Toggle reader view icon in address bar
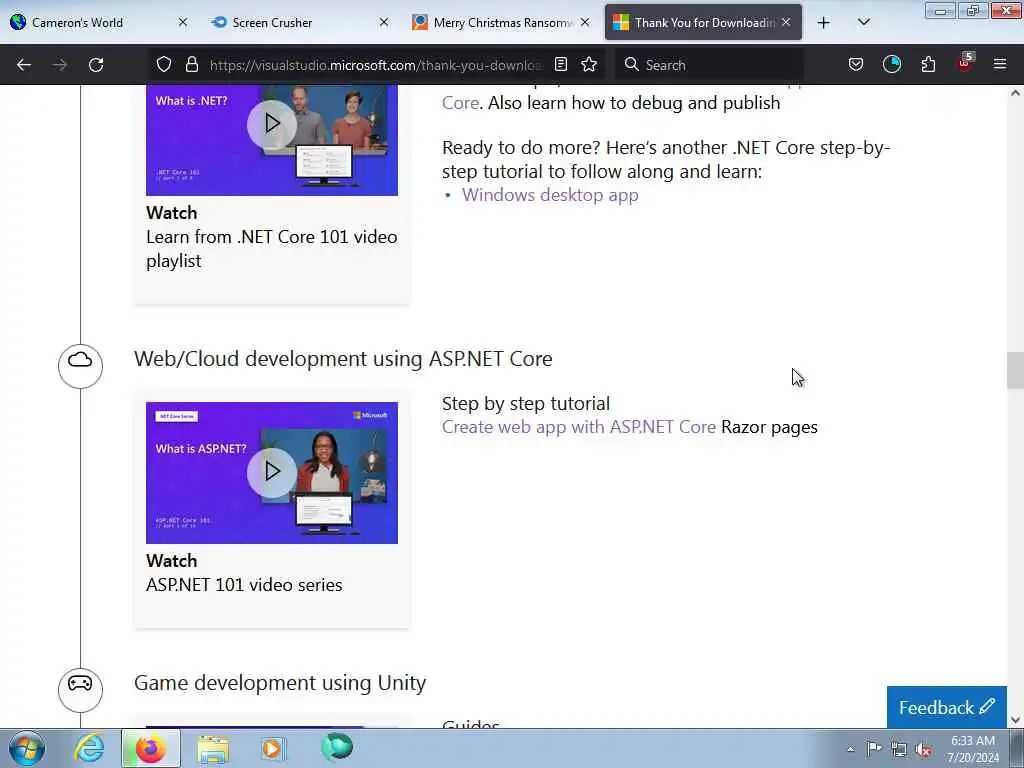The width and height of the screenshot is (1024, 768). 560,65
